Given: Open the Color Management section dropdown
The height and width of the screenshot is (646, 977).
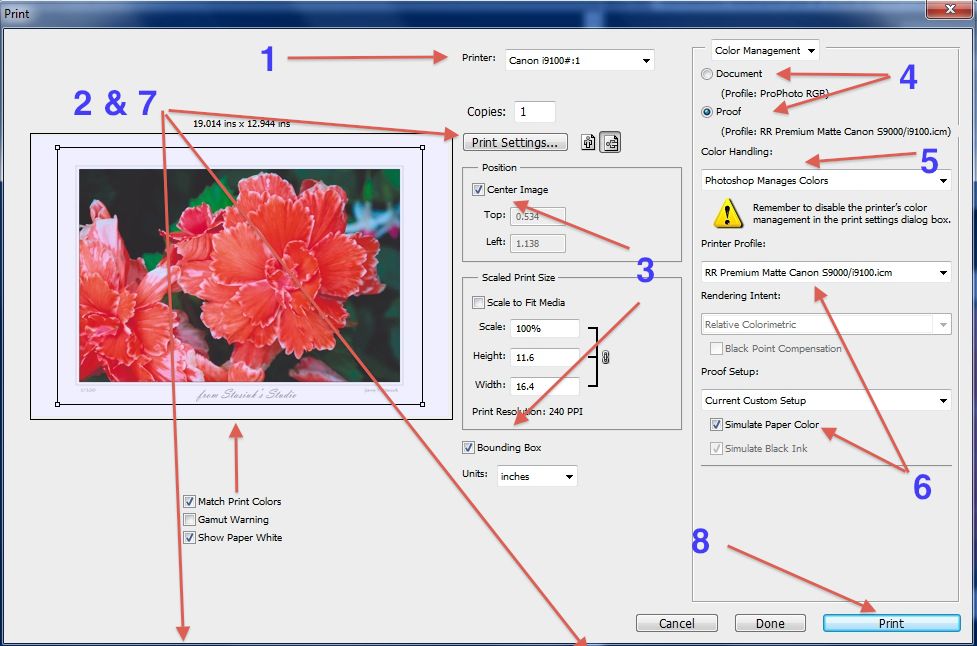Looking at the screenshot, I should (x=765, y=50).
